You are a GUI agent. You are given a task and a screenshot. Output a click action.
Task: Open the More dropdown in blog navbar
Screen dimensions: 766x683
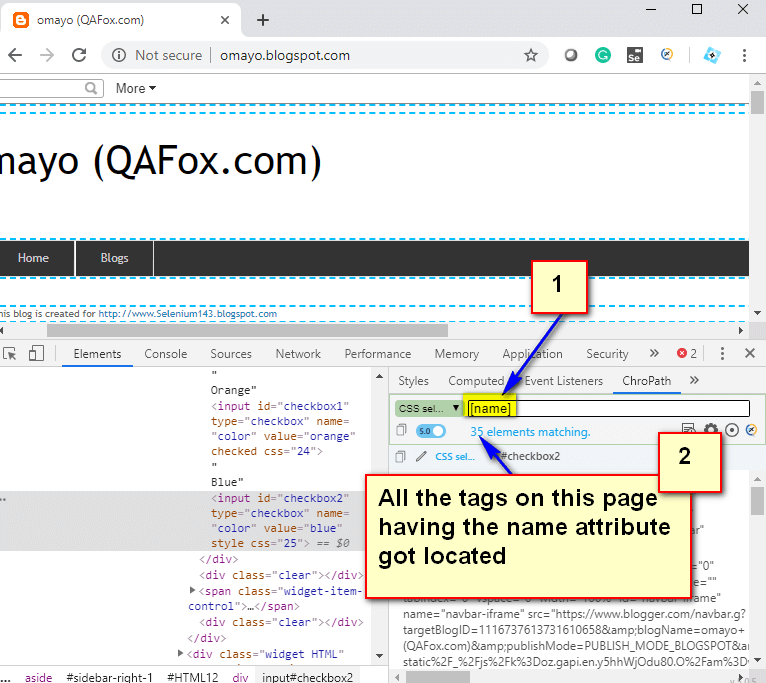pyautogui.click(x=136, y=88)
